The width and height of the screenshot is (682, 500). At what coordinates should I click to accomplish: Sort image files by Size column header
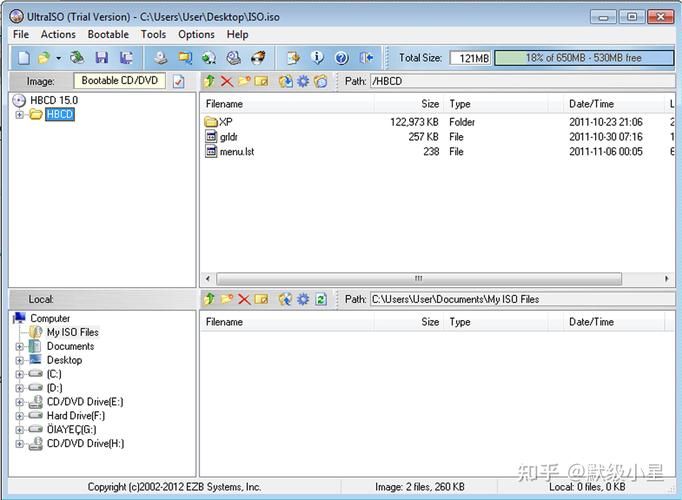[x=408, y=104]
